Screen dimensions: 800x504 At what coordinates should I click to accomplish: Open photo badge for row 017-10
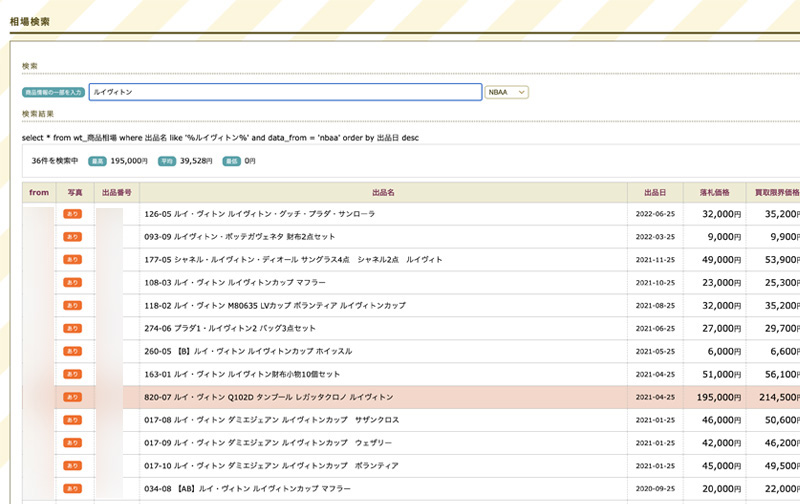pos(72,466)
